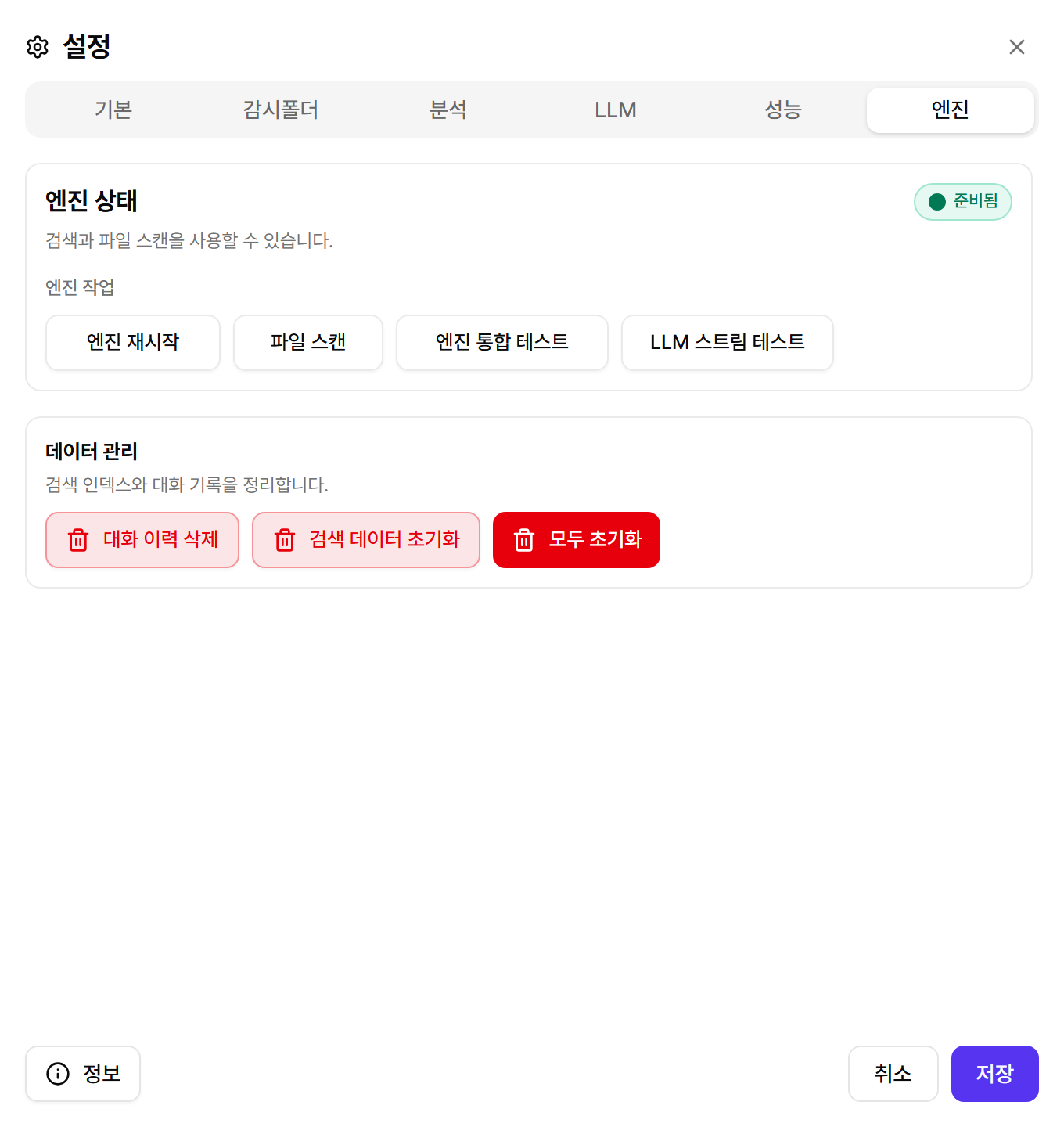Image resolution: width=1064 pixels, height=1127 pixels.
Task: Run the LLM 스트림 테스트
Action: pos(728,343)
